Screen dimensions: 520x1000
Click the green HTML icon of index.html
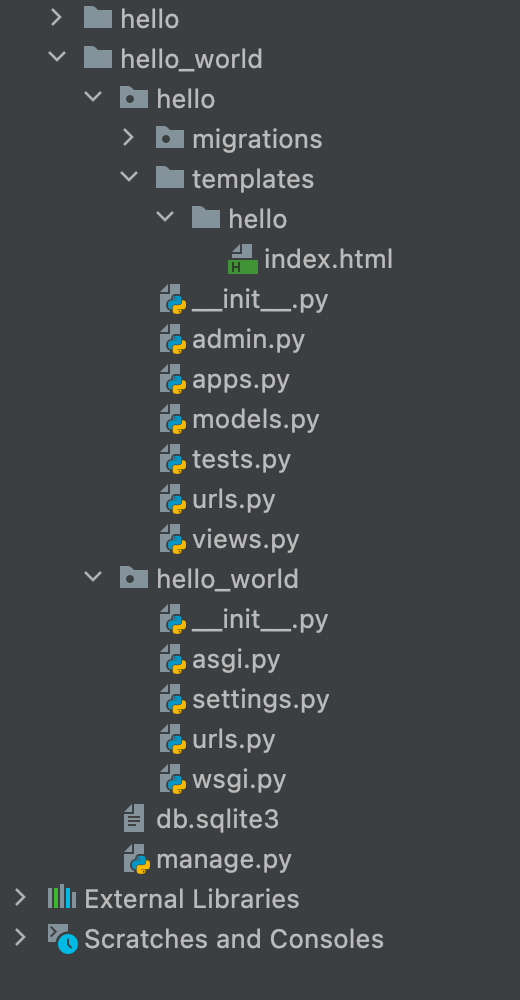[242, 259]
